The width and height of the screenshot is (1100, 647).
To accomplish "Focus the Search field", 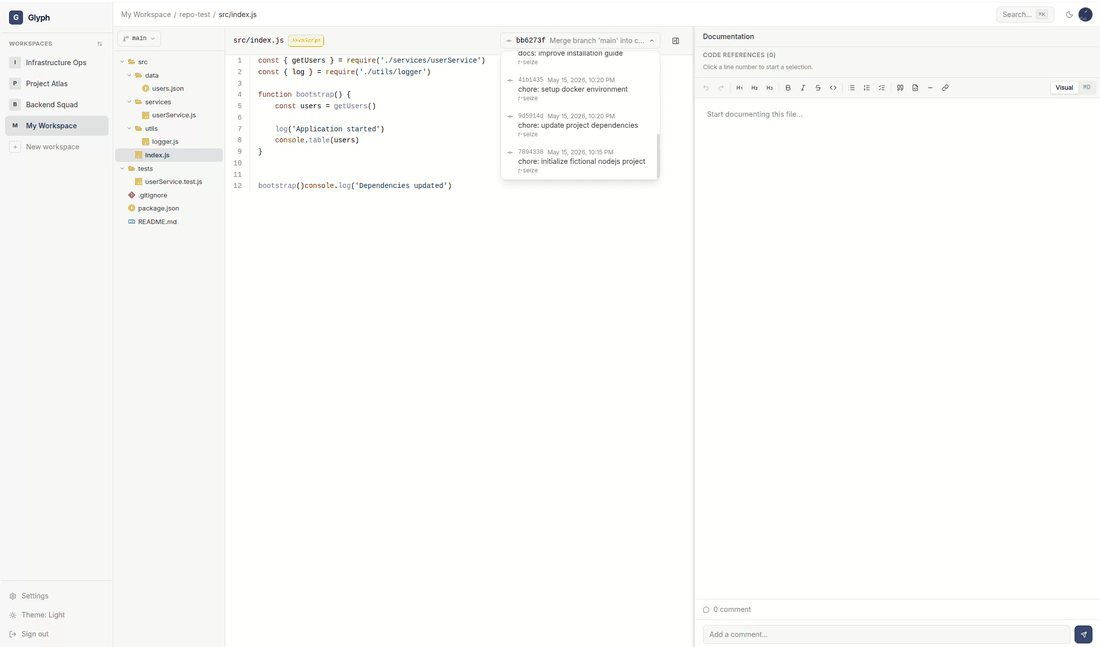I will (1025, 14).
